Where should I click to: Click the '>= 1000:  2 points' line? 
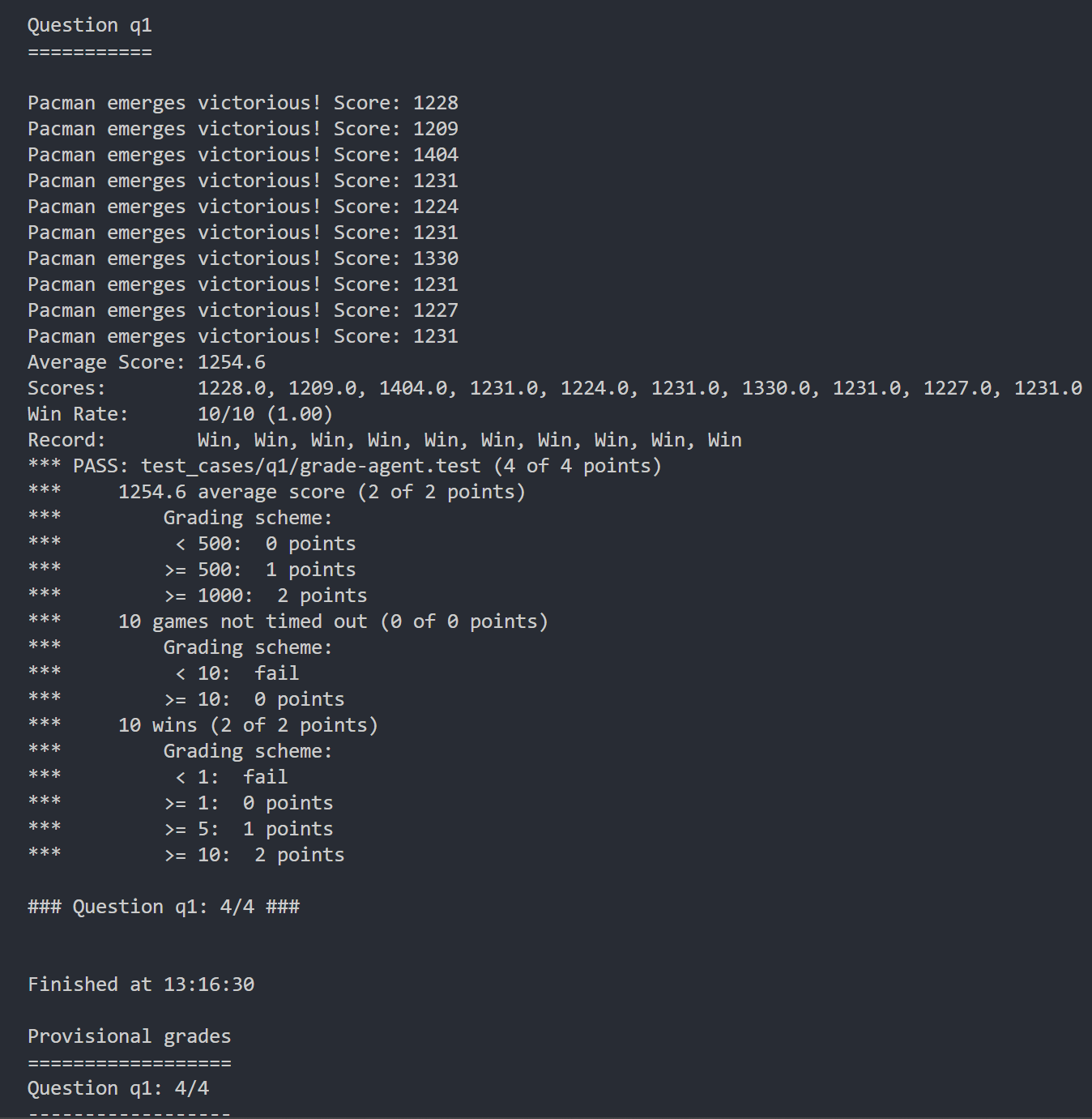266,596
